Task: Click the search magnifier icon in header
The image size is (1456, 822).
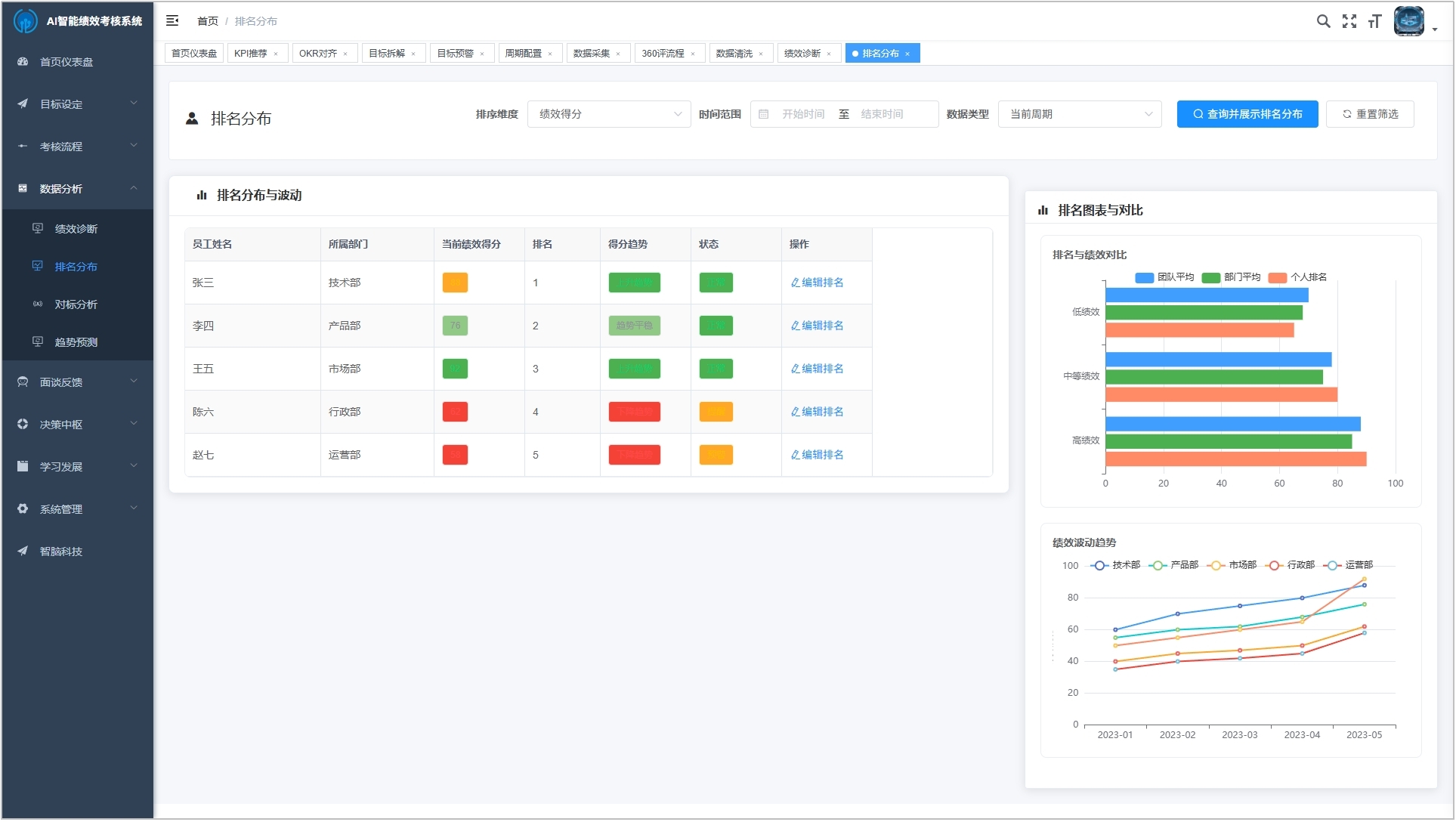Action: pyautogui.click(x=1323, y=21)
